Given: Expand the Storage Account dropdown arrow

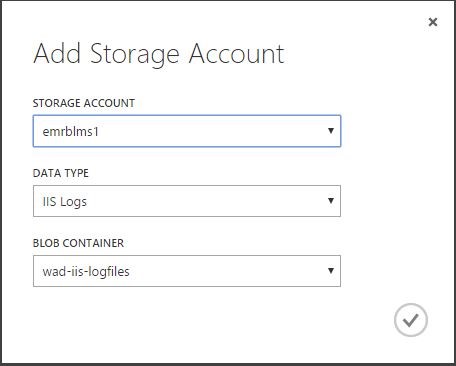Looking at the screenshot, I should [x=331, y=131].
